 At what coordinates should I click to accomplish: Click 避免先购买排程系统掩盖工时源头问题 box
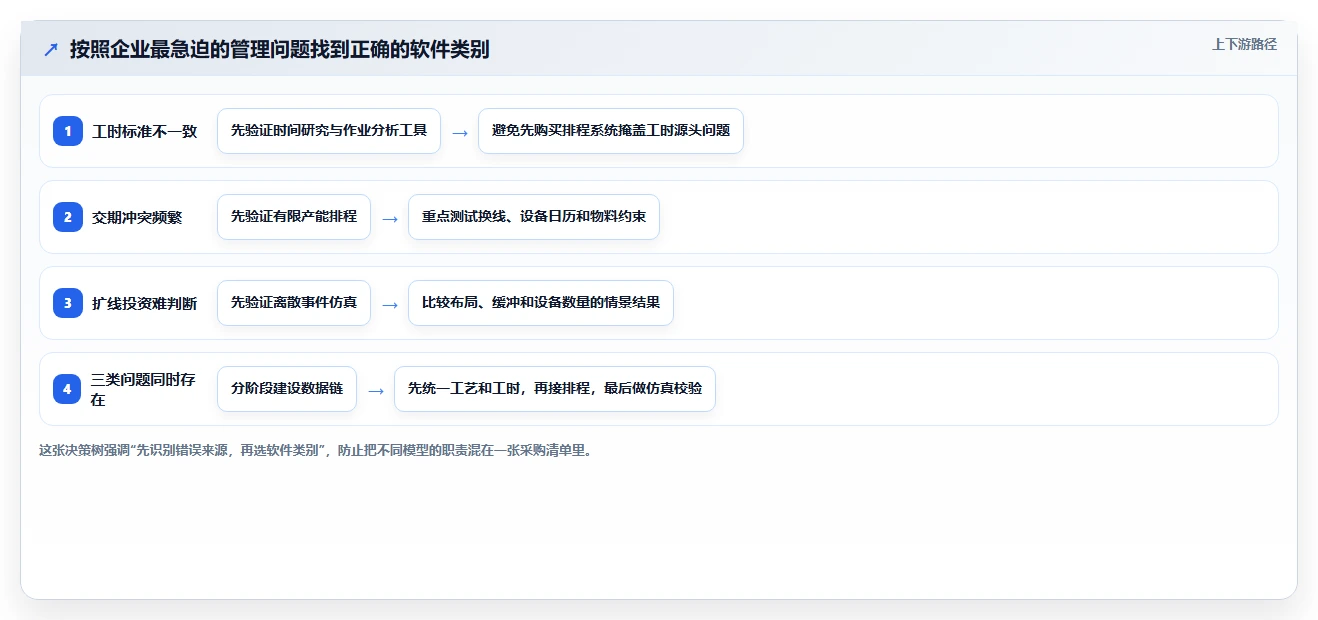[x=611, y=131]
